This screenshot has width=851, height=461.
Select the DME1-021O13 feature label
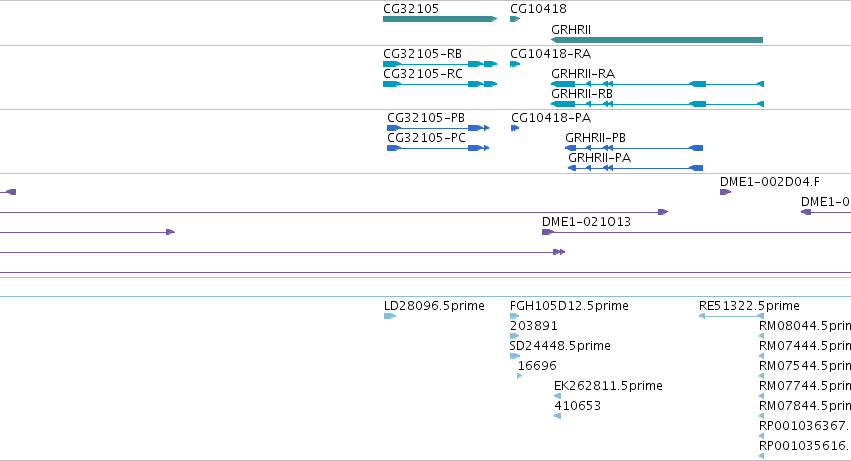tap(586, 222)
